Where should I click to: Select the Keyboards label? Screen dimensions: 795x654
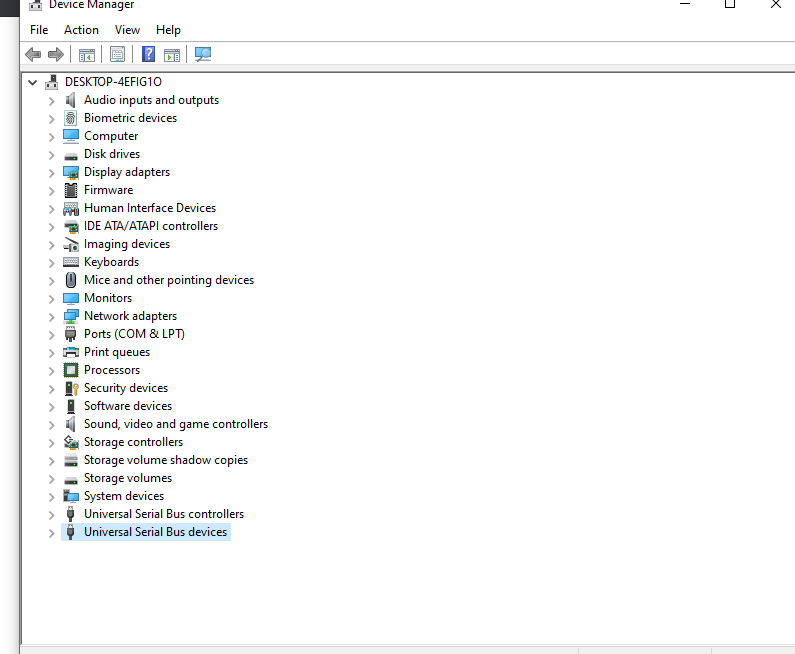(x=112, y=262)
